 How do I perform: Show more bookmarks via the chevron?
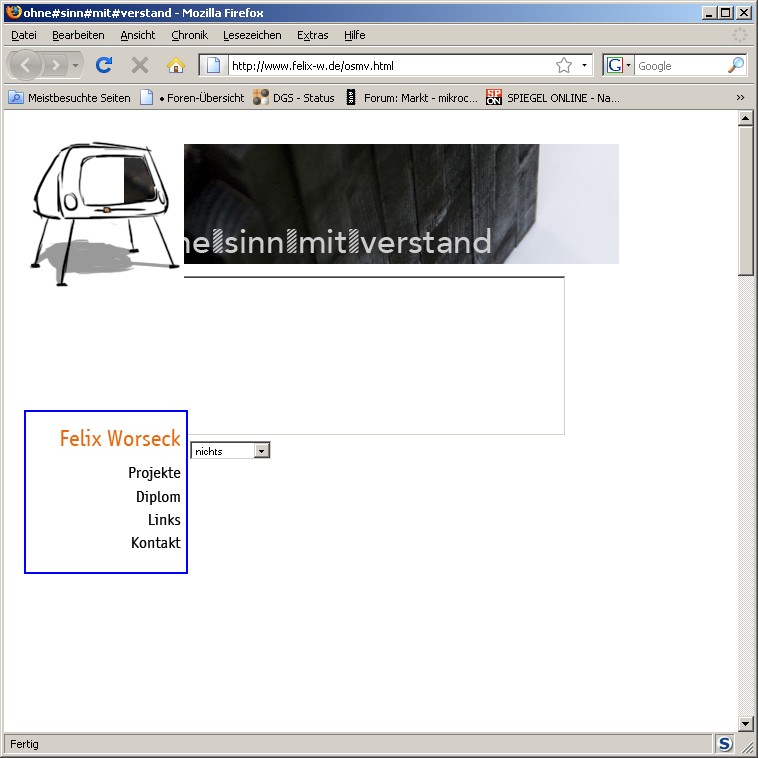[x=740, y=98]
